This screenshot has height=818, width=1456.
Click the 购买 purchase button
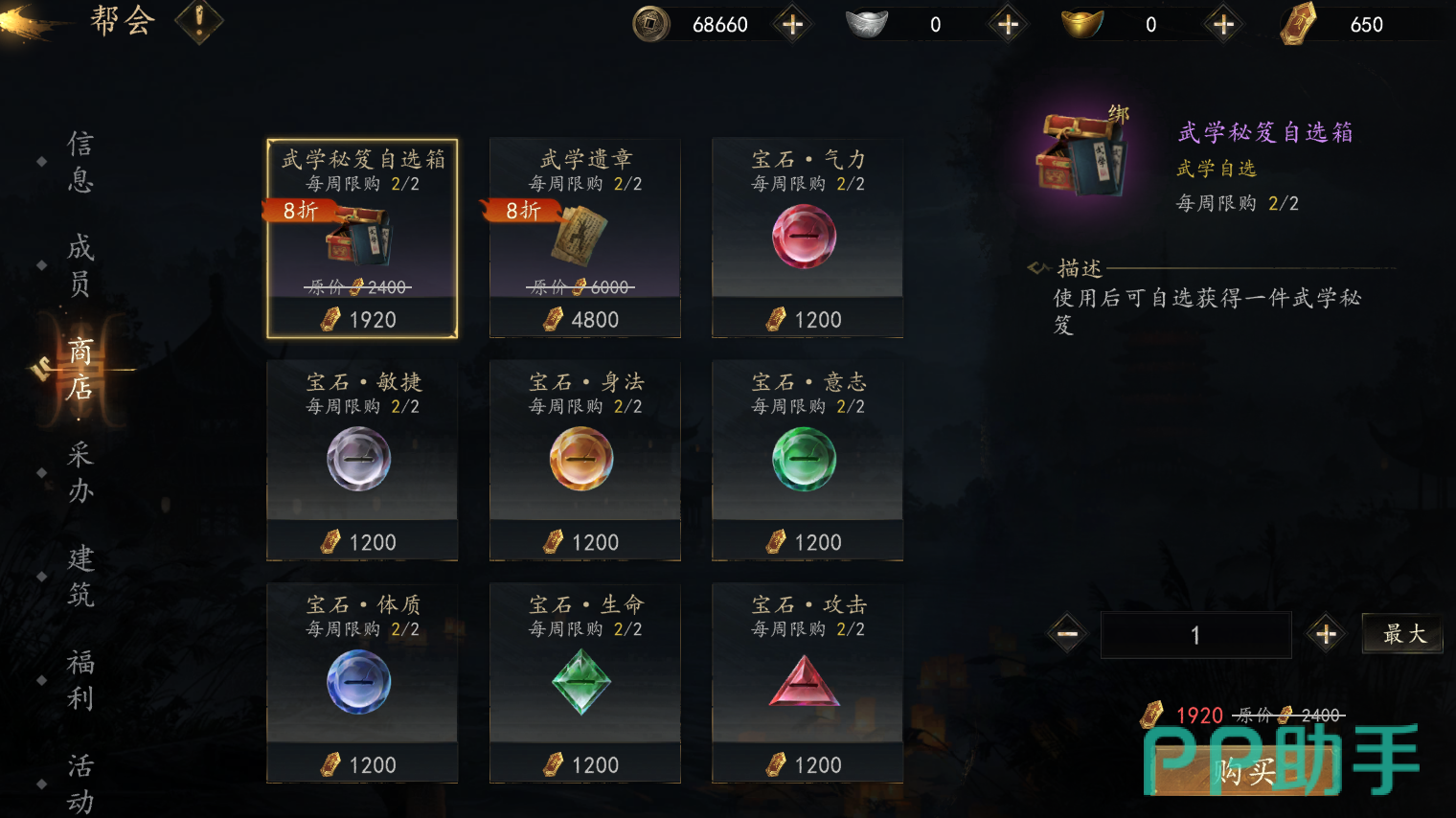[x=1245, y=771]
